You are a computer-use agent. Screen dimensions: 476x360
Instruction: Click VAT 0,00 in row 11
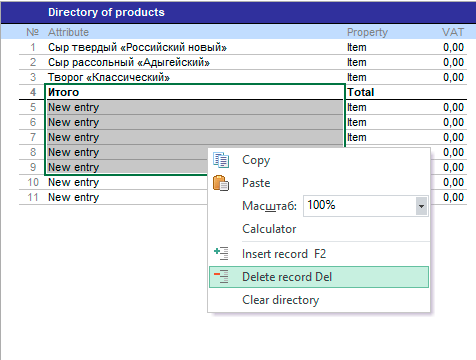(x=453, y=197)
